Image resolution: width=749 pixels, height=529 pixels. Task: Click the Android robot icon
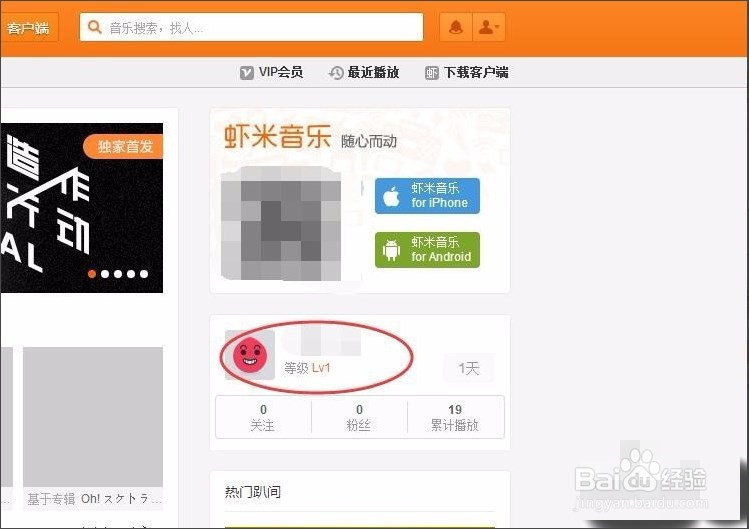click(391, 250)
